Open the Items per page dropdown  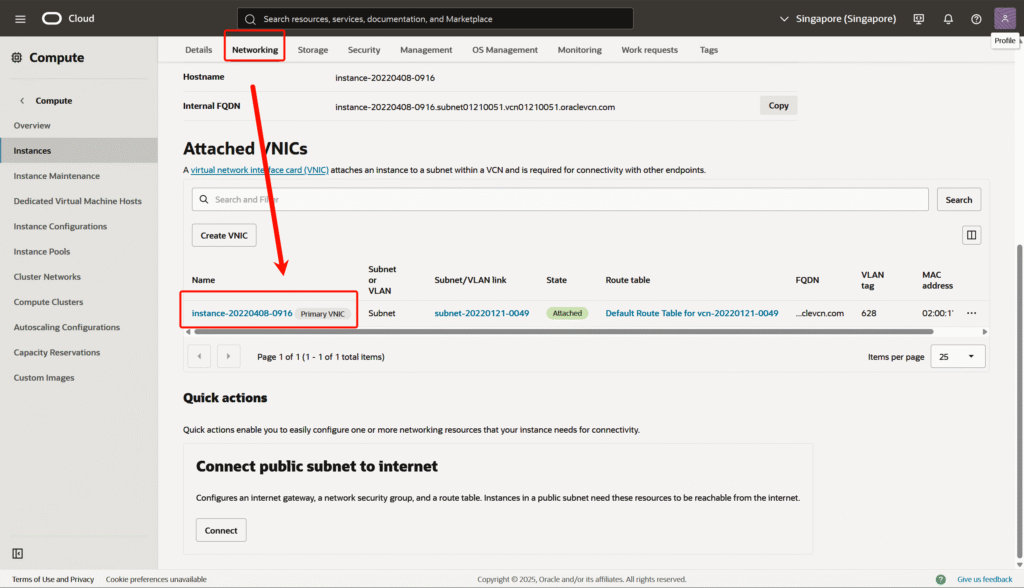(x=957, y=357)
